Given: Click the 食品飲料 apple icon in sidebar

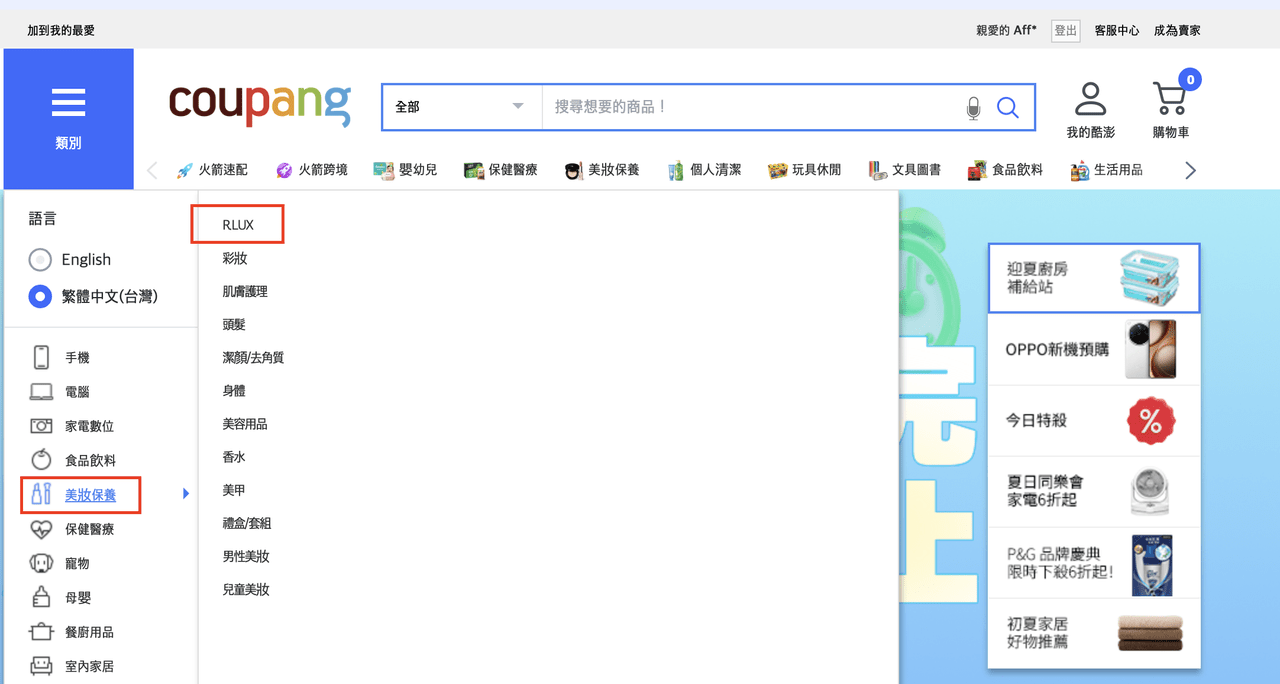Looking at the screenshot, I should 41,460.
